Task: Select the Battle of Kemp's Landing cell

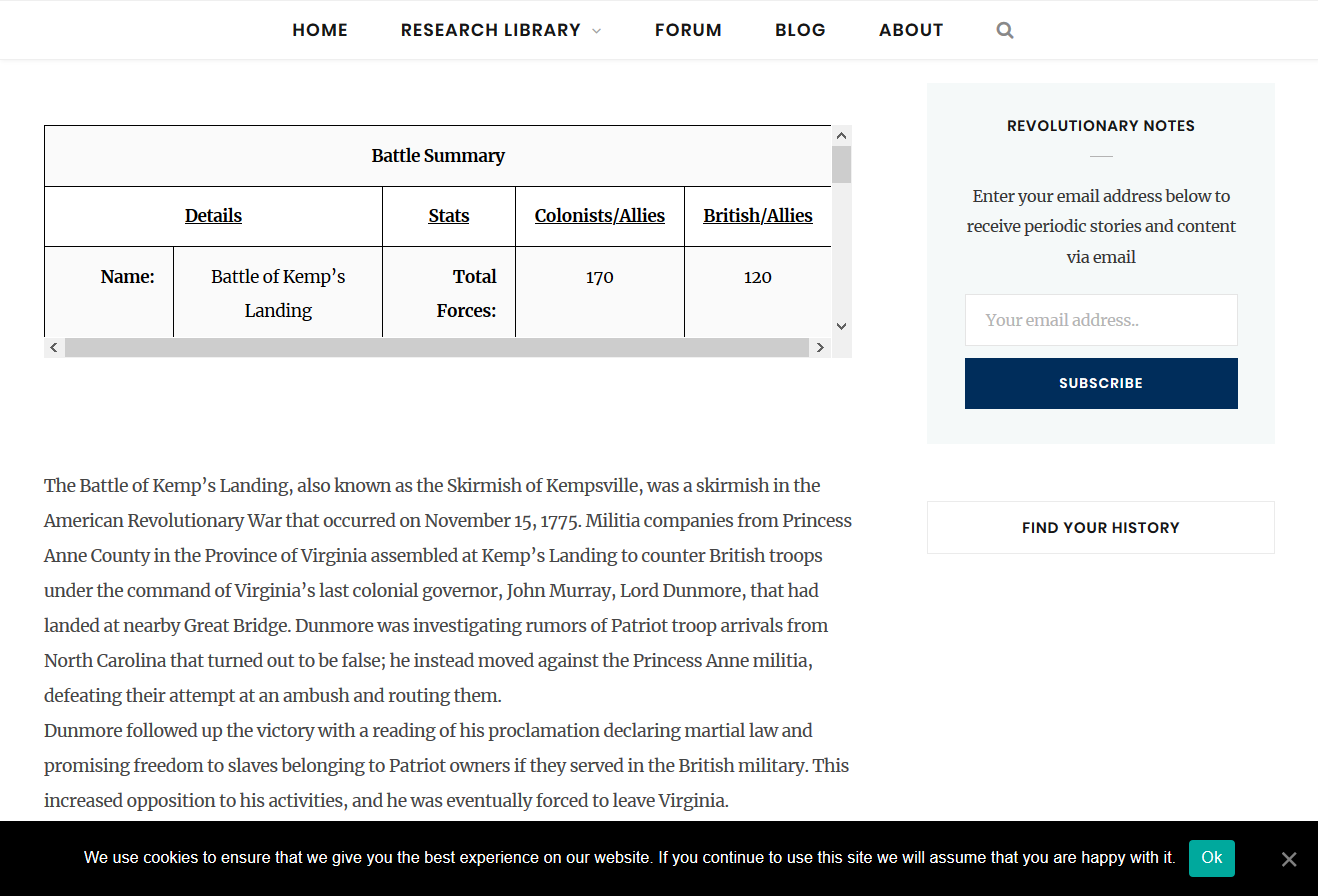Action: (278, 293)
